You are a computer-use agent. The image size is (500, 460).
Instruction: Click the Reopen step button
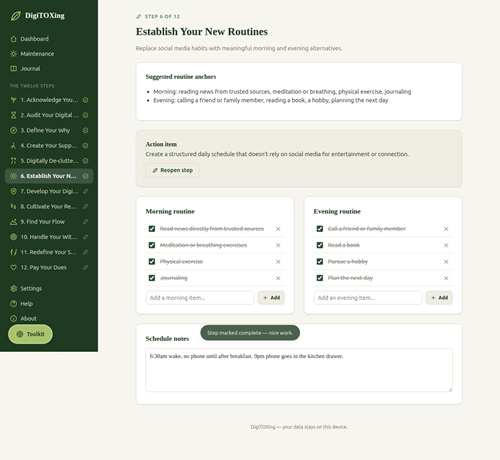click(173, 170)
